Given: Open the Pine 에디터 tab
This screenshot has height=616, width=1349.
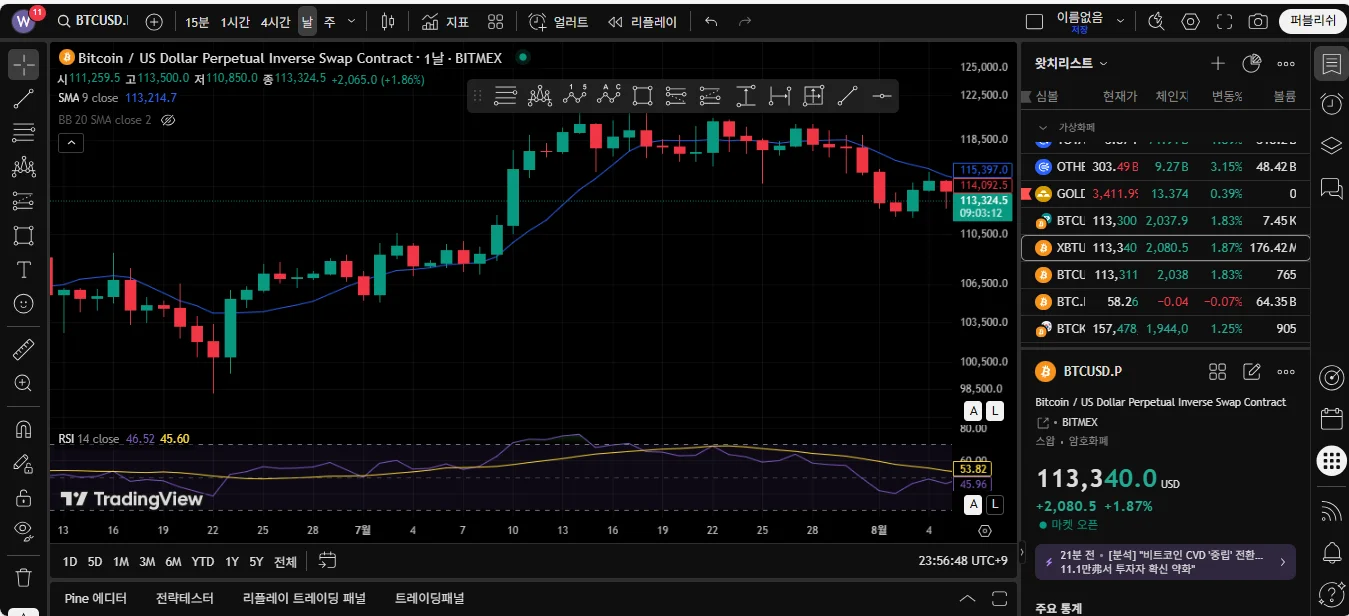Looking at the screenshot, I should (95, 598).
